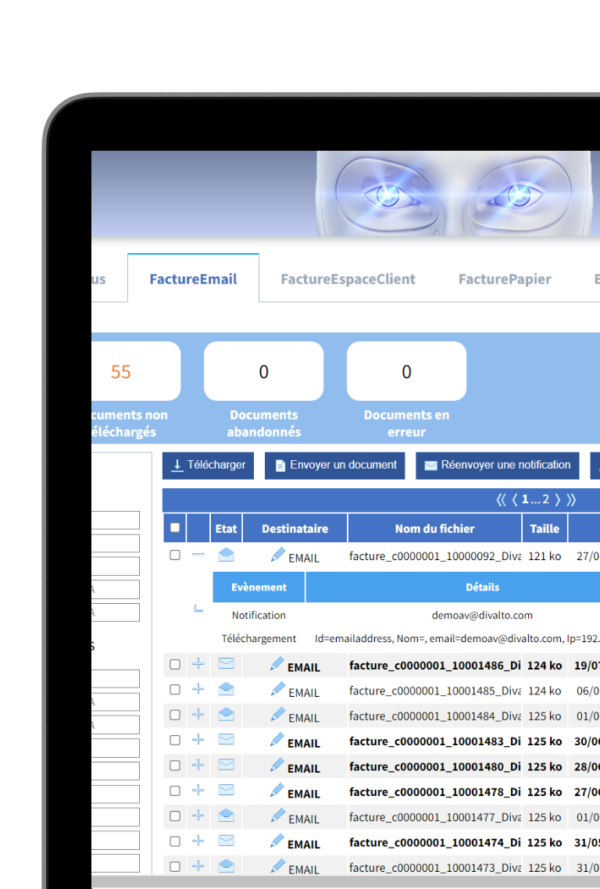
Task: Expand details of facture_c0000001_10001480 row
Action: click(198, 765)
